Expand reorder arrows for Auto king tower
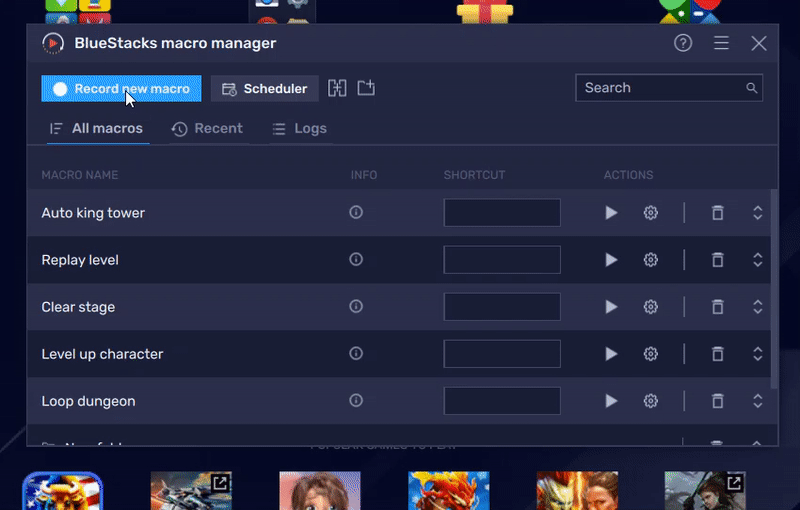The width and height of the screenshot is (800, 510). [758, 213]
